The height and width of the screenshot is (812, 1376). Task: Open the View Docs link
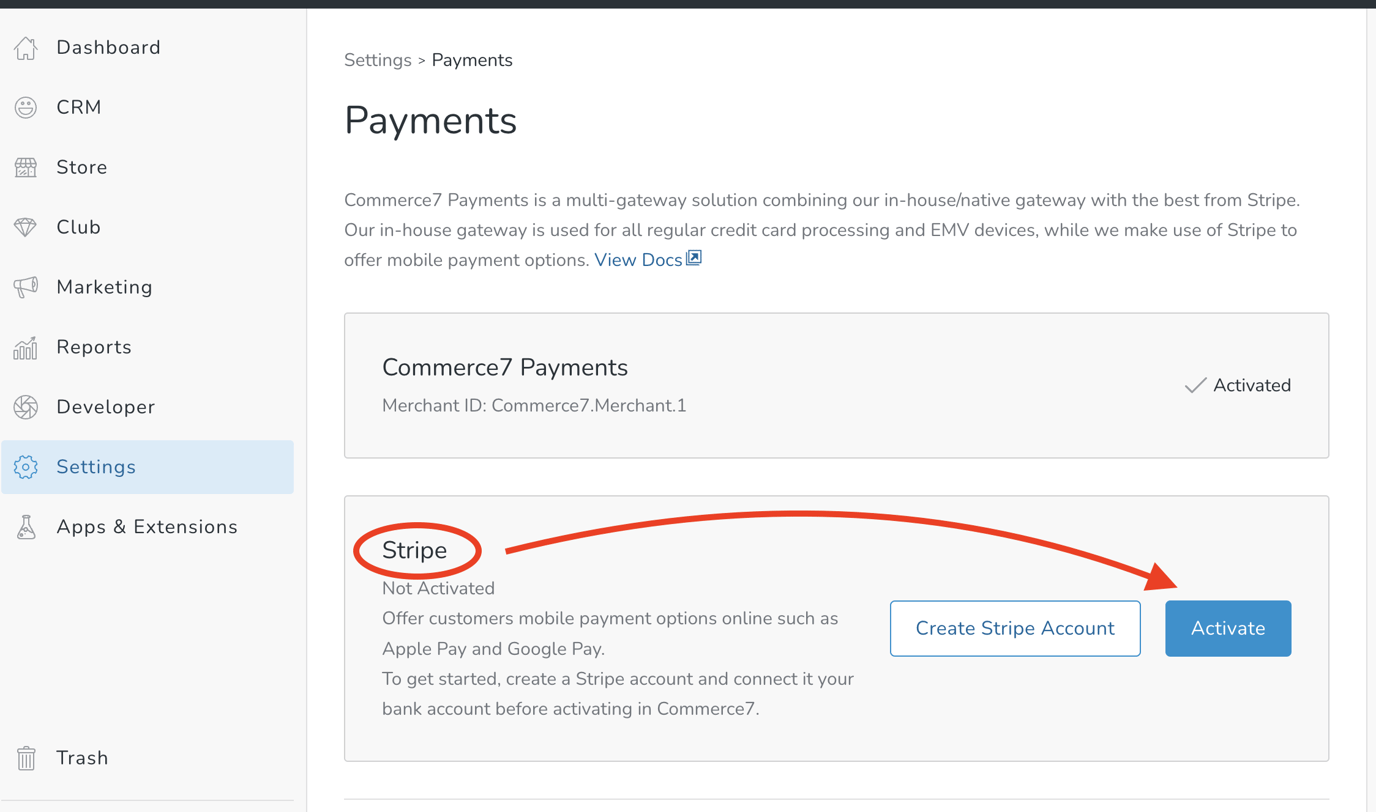(x=638, y=259)
